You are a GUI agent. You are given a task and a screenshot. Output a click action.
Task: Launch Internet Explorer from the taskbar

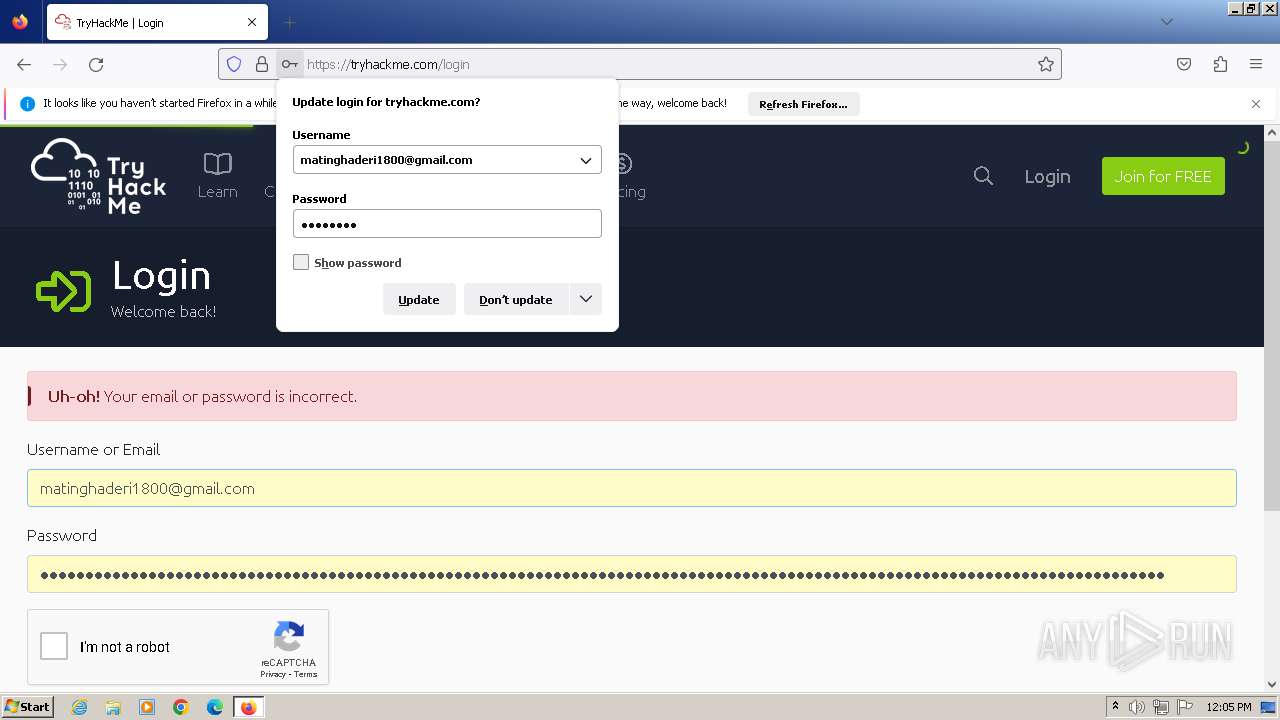point(79,707)
